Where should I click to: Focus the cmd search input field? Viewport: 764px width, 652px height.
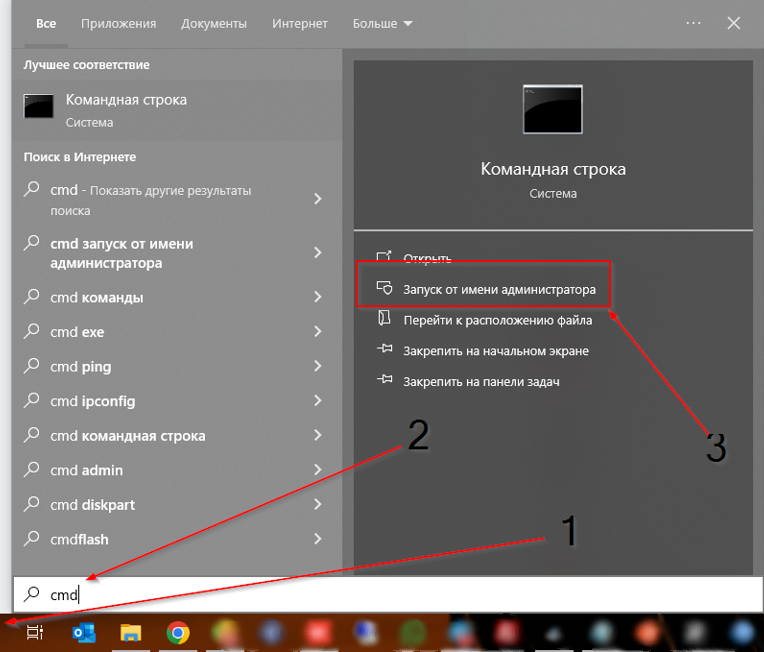388,594
